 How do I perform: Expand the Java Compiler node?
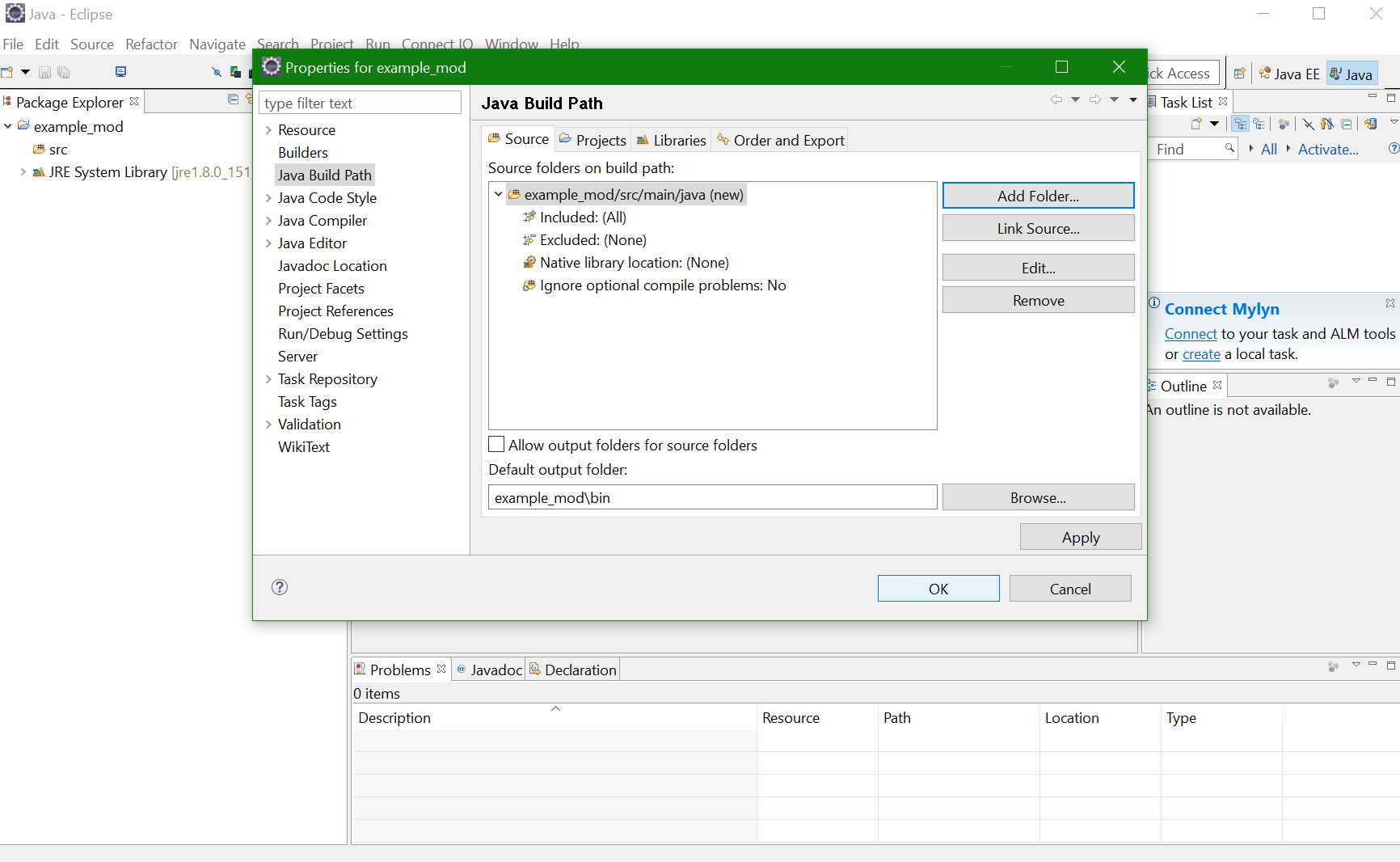[x=268, y=221]
